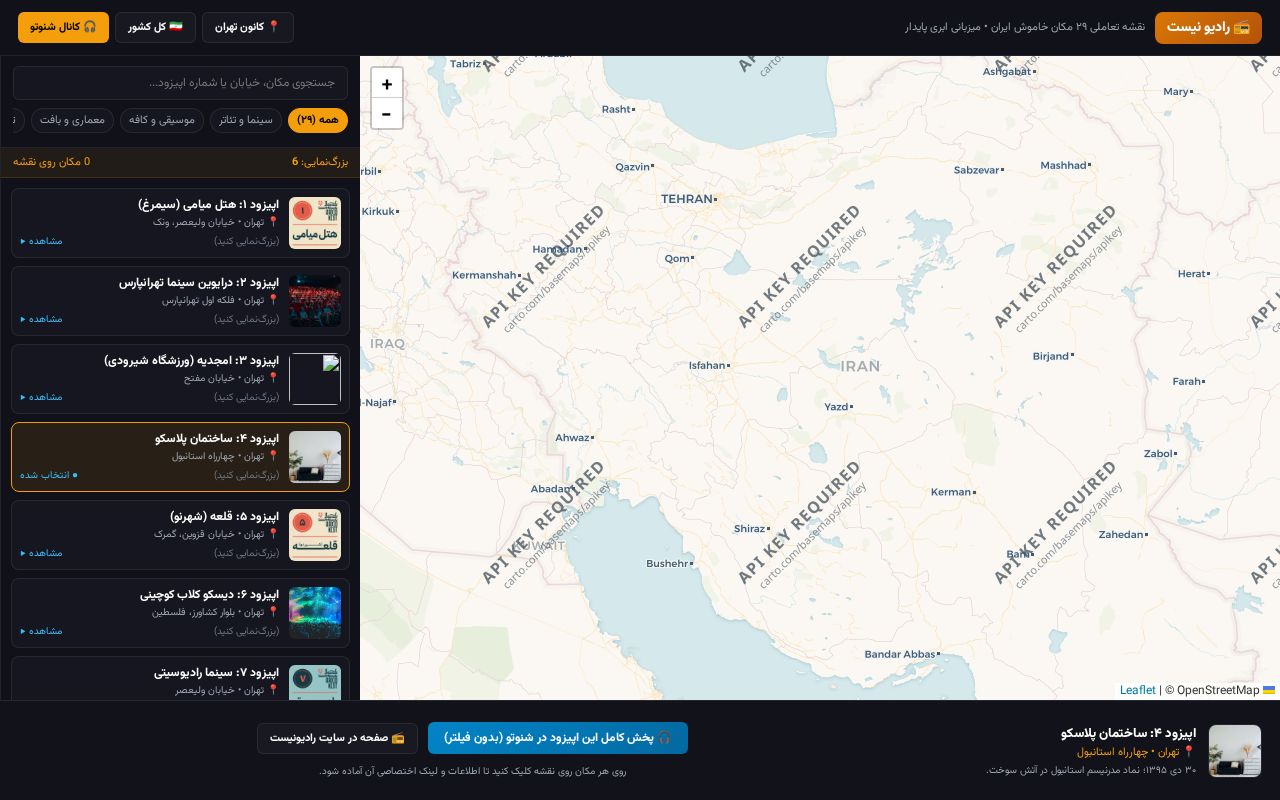Zoom out of the map

tap(387, 114)
